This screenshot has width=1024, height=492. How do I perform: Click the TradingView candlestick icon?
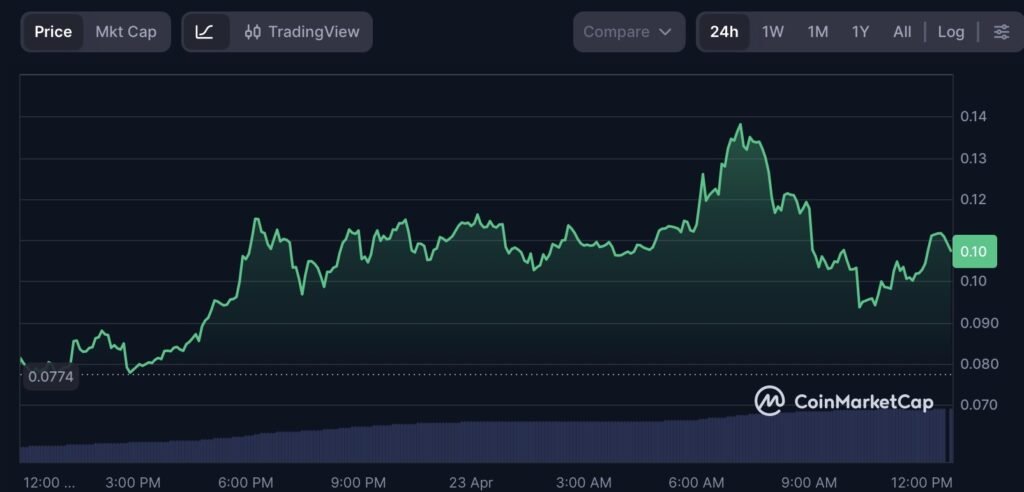click(253, 32)
